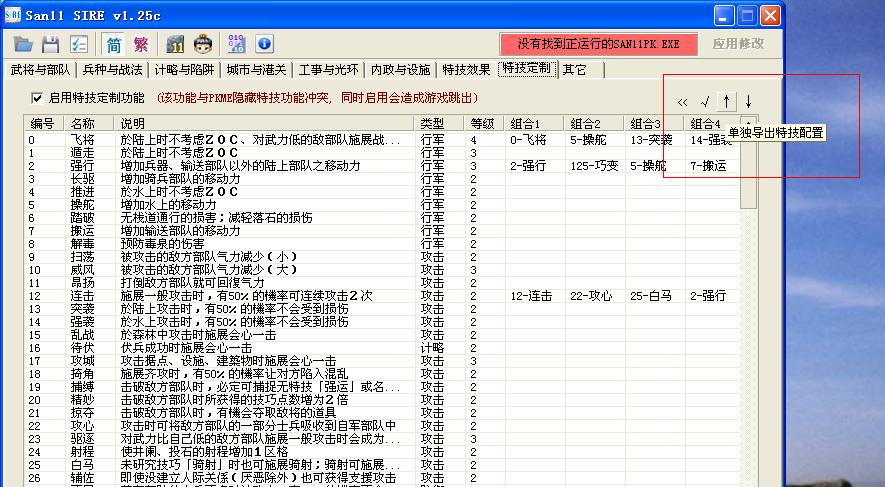The height and width of the screenshot is (487, 885).
Task: Click the checklist toolbar icon
Action: [78, 44]
